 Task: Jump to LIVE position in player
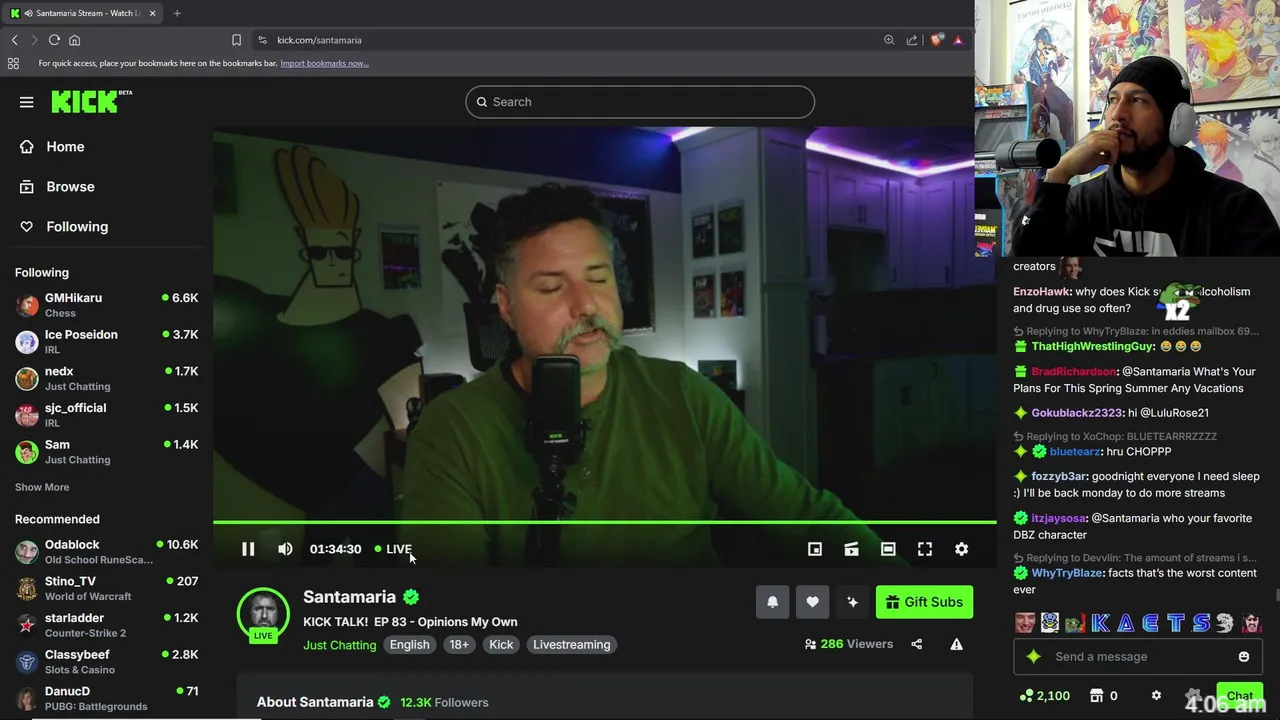(x=393, y=549)
